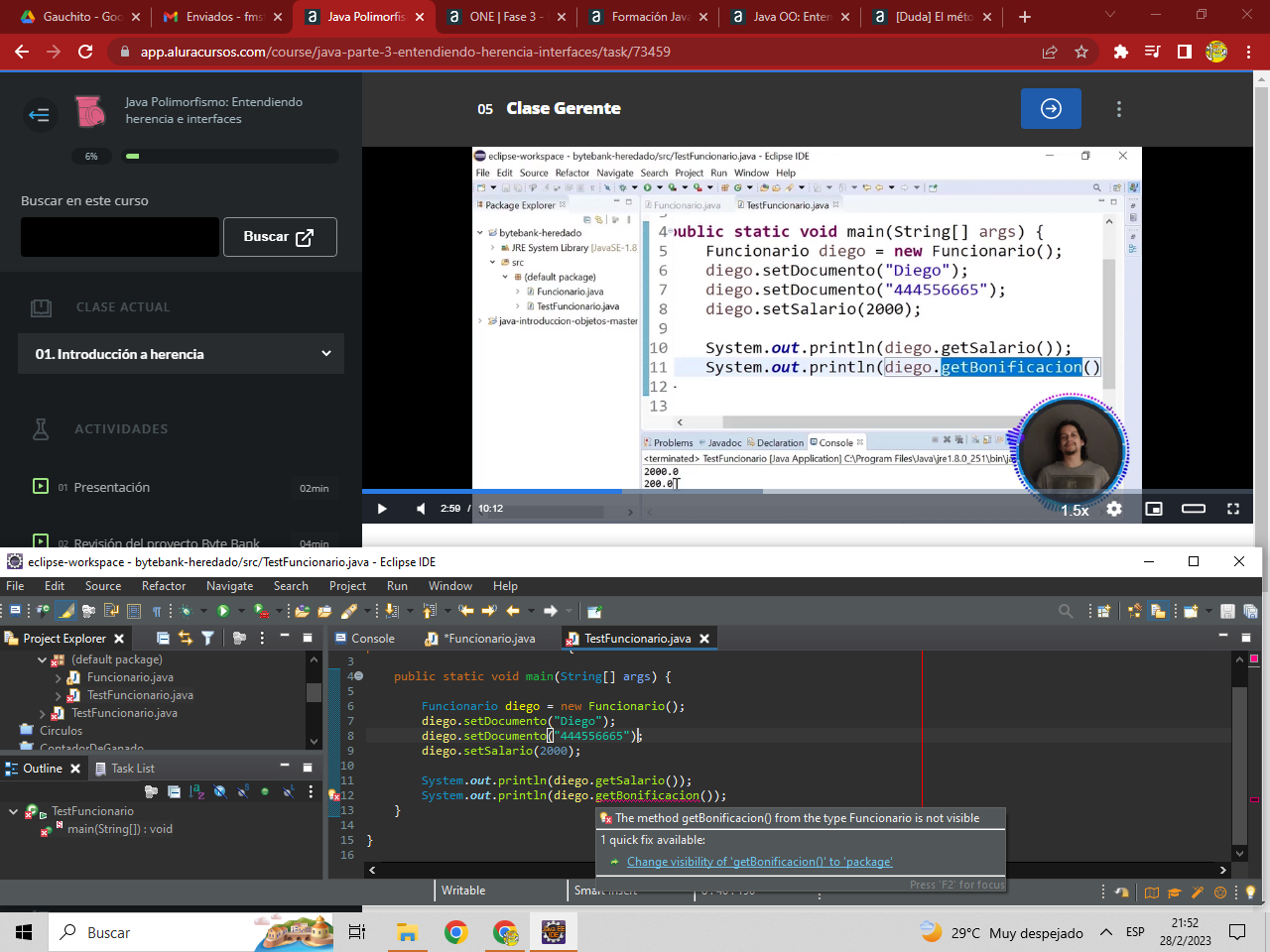Image resolution: width=1270 pixels, height=952 pixels.
Task: Open the Presentación activity in sidebar
Action: (x=112, y=487)
